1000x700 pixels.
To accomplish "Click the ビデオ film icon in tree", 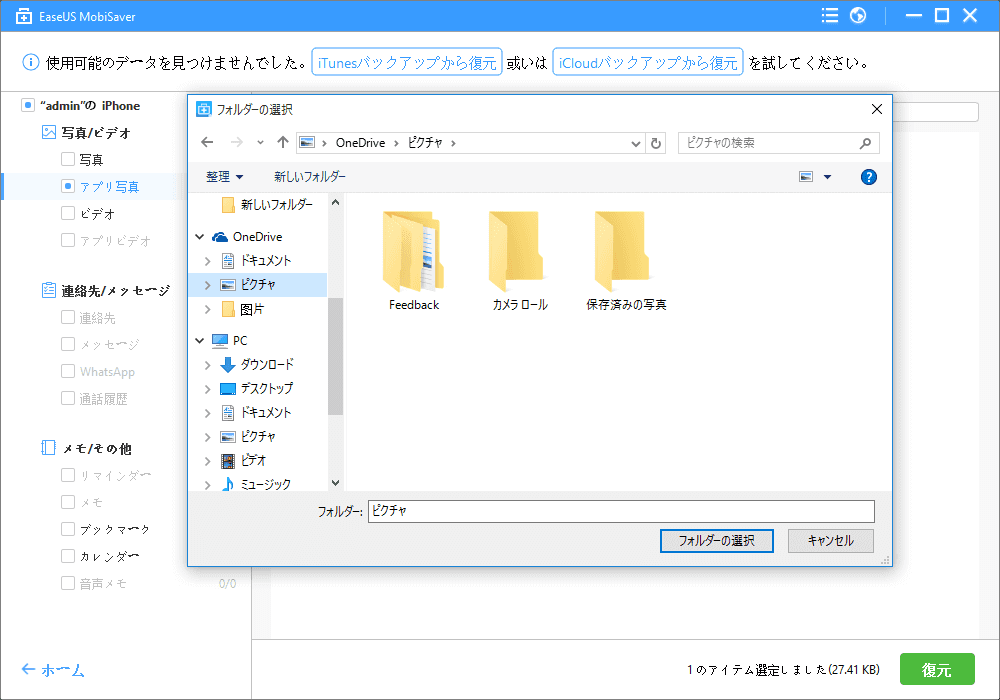I will [228, 460].
